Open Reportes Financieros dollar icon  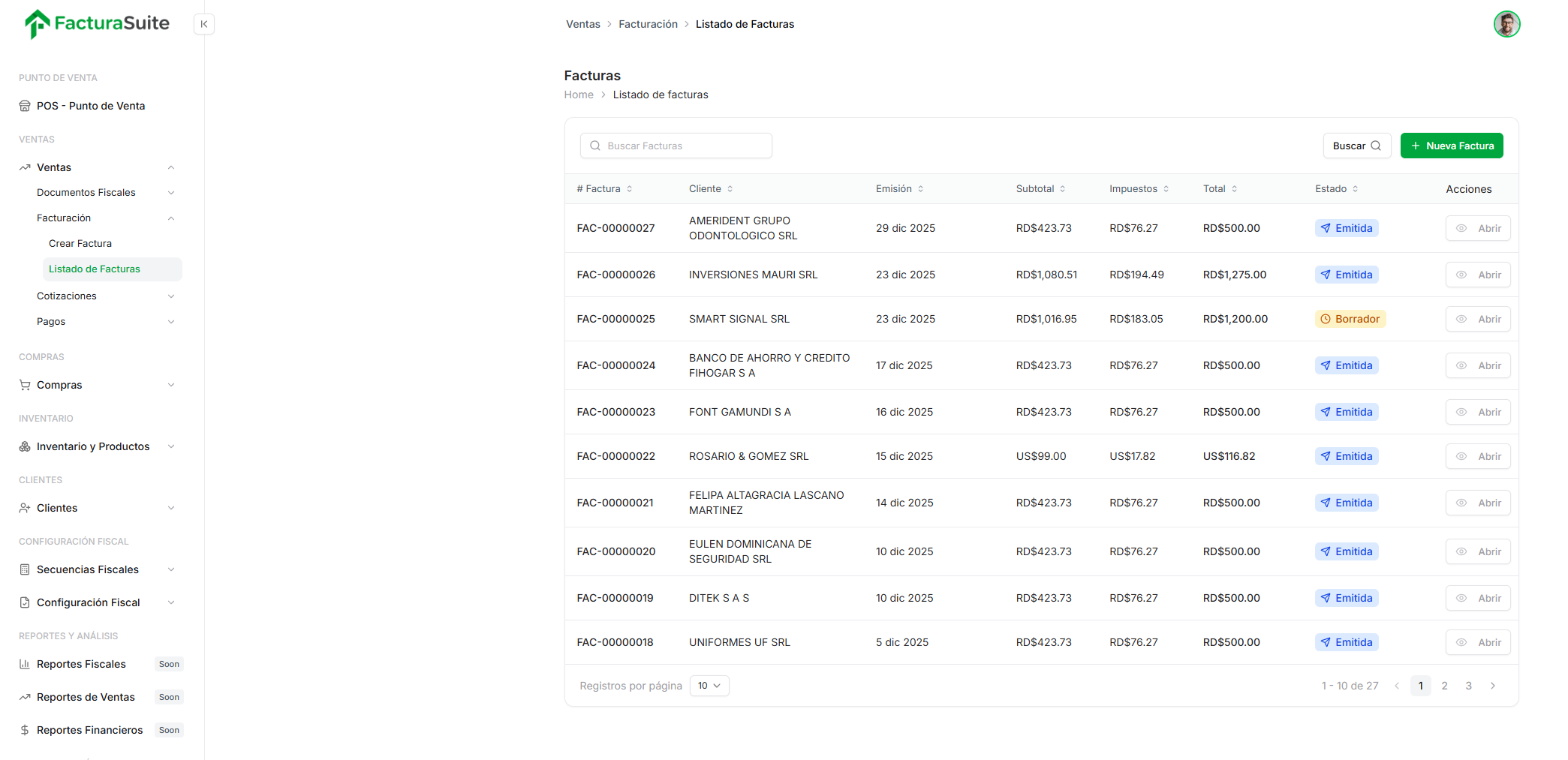25,729
